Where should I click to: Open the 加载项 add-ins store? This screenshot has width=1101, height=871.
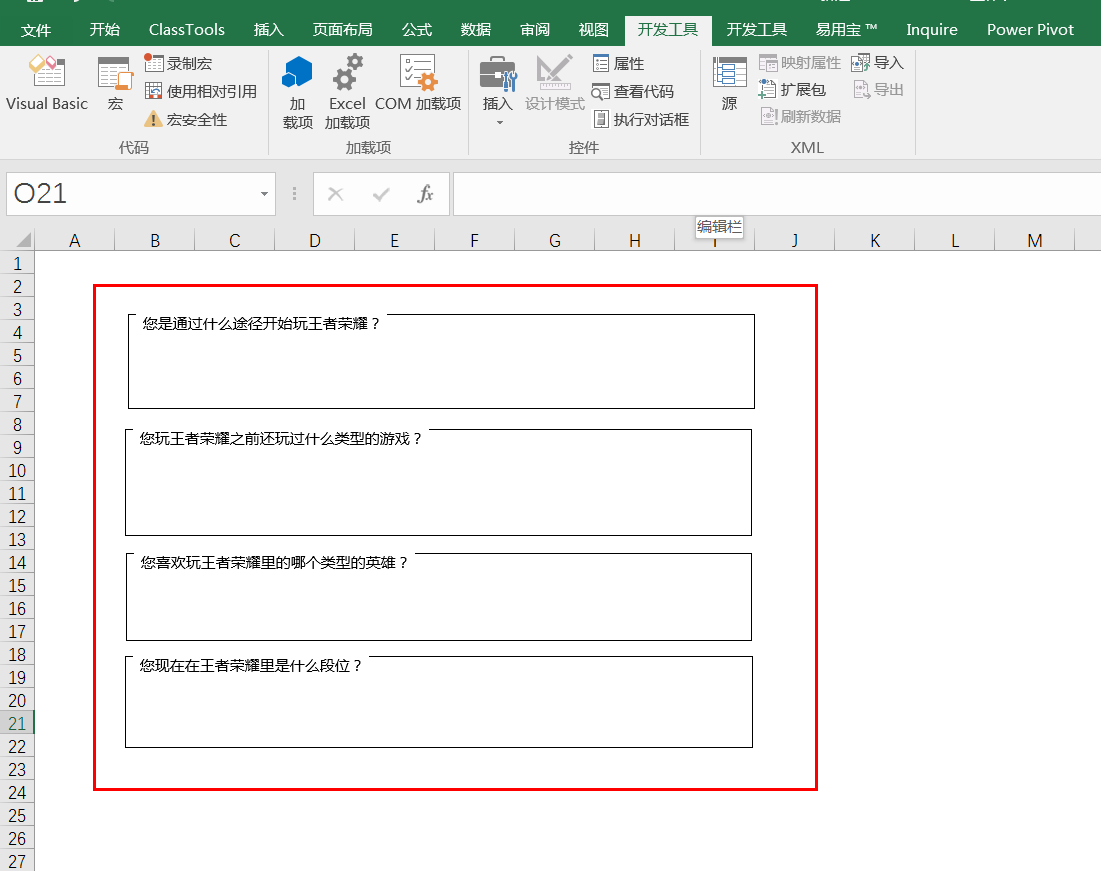coord(298,93)
